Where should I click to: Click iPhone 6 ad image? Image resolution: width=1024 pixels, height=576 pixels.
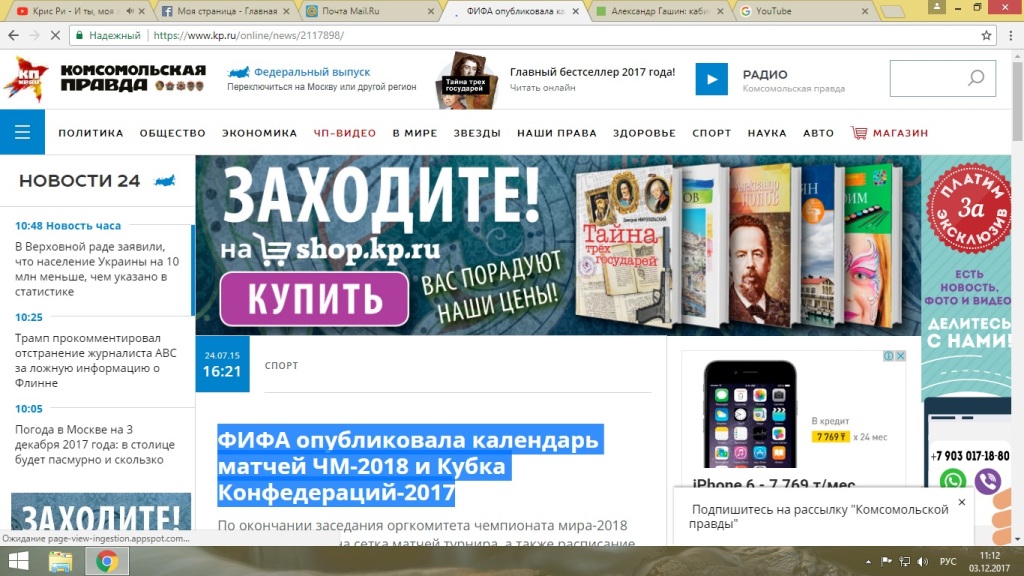(x=748, y=413)
